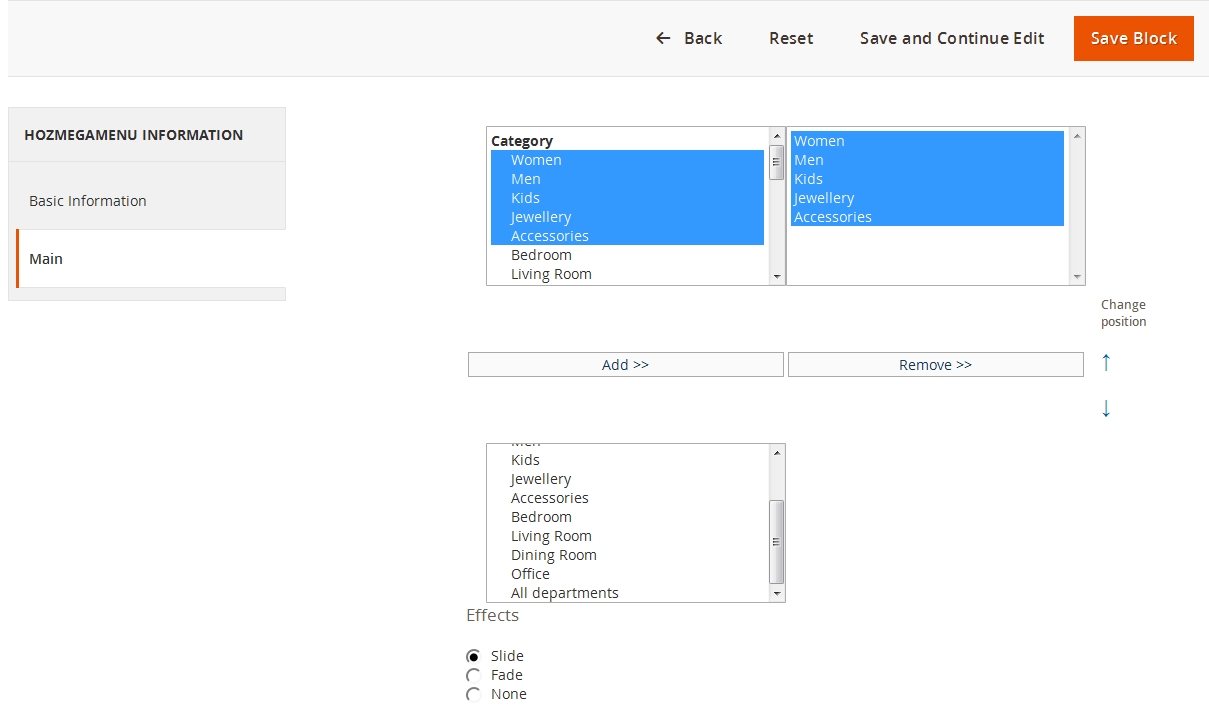
Task: Select Living Room in the Category list
Action: point(551,273)
